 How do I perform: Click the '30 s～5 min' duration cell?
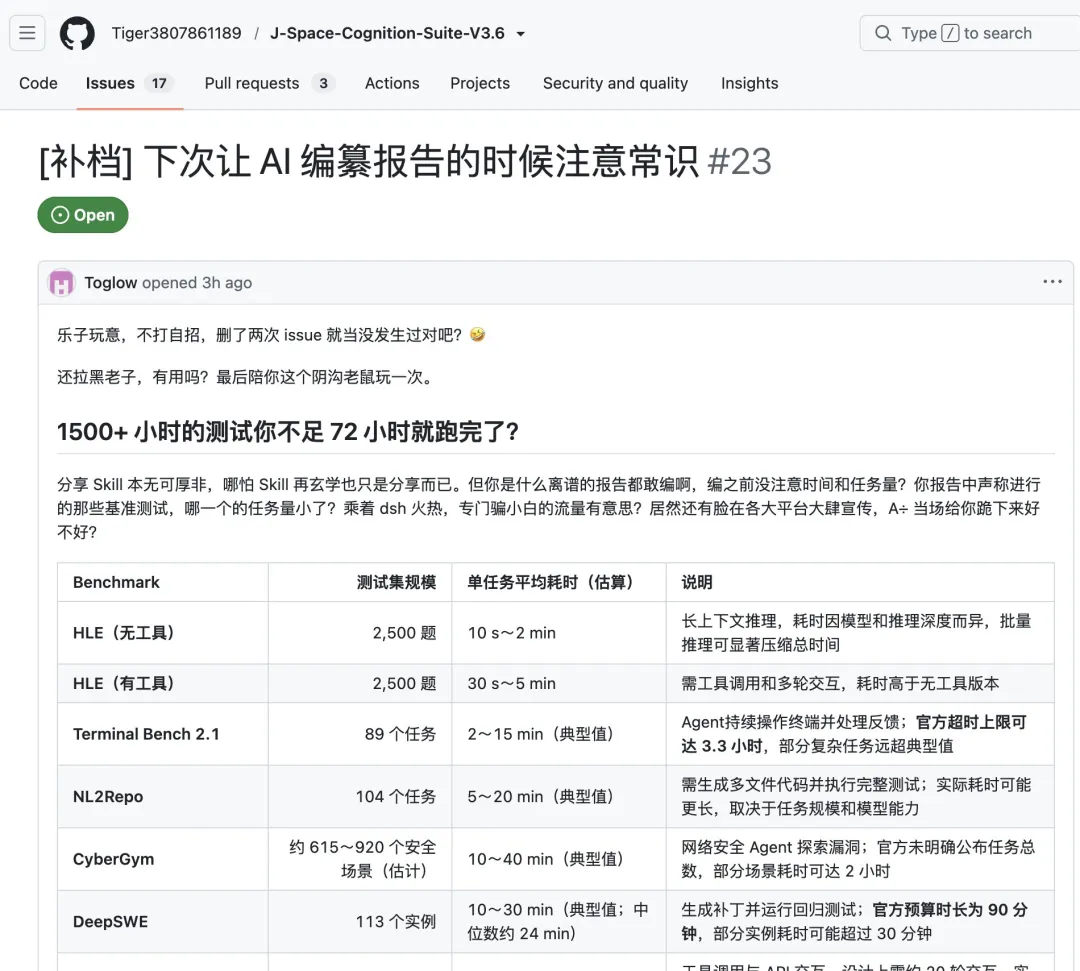[x=559, y=683]
